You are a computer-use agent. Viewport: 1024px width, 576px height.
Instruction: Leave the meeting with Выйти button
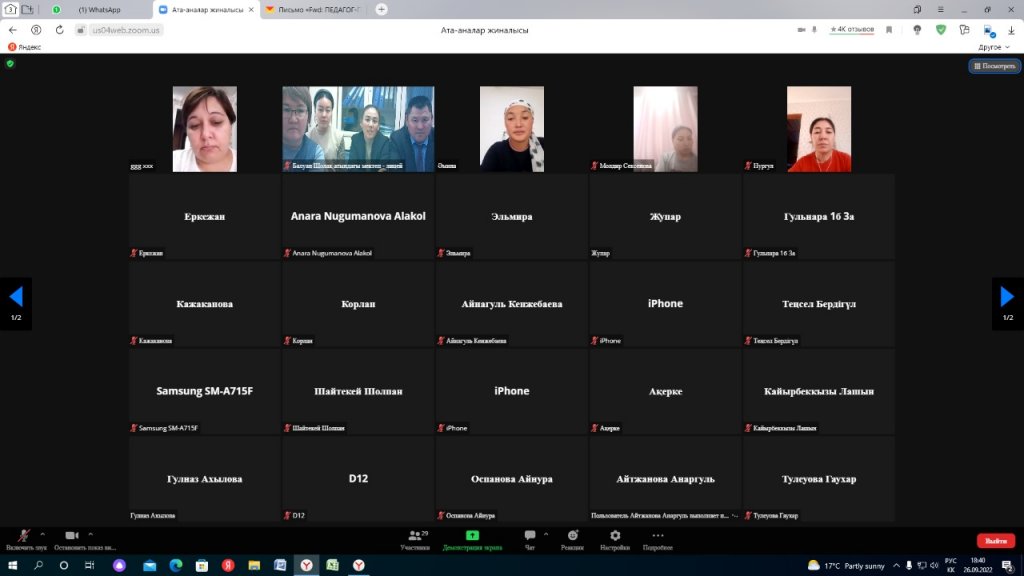(x=995, y=540)
